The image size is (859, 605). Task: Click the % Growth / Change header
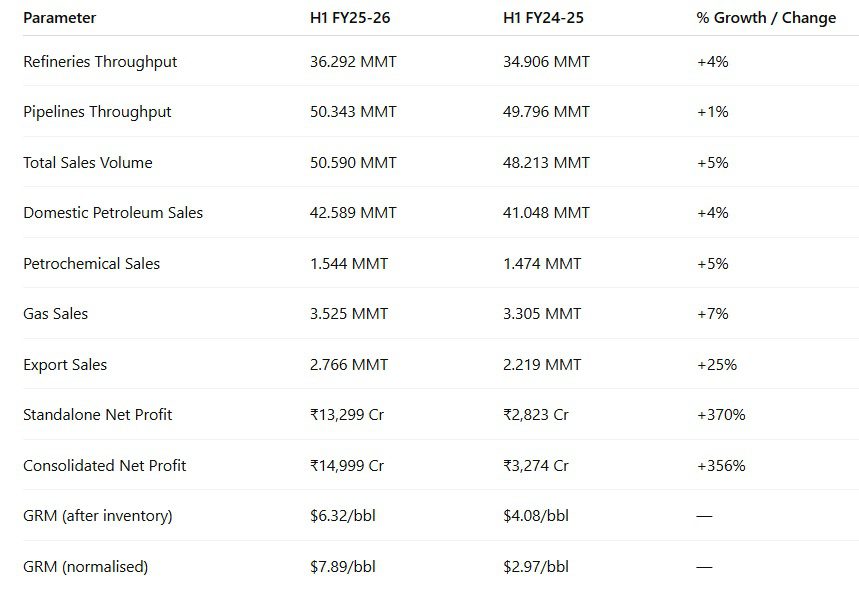coord(766,18)
